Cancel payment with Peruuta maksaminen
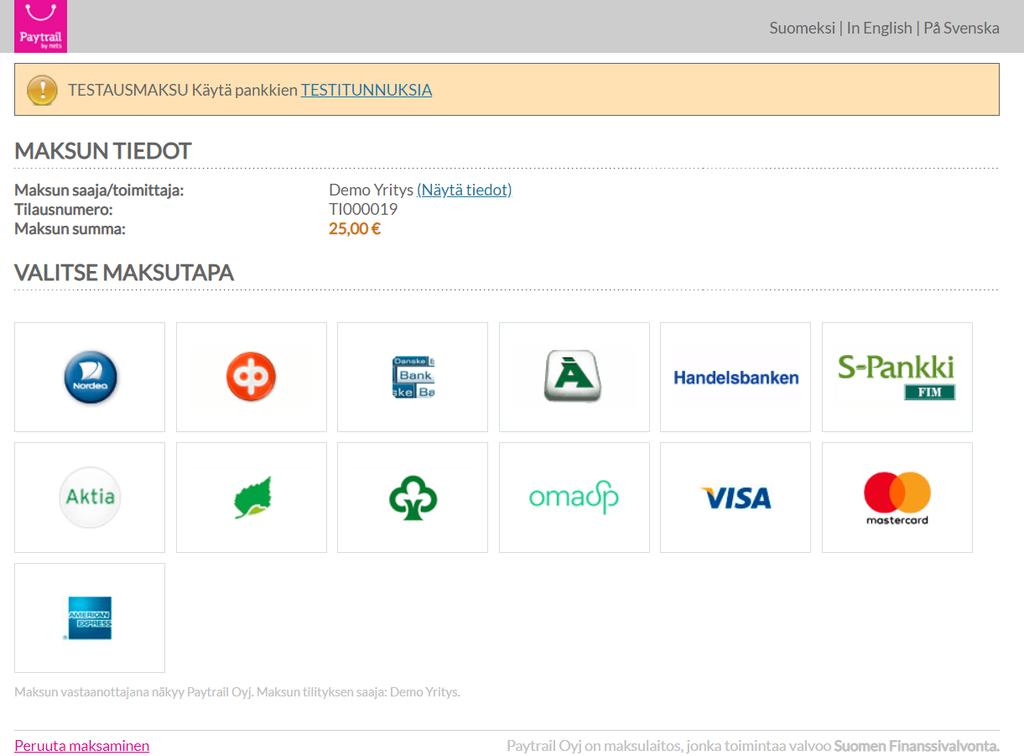Viewport: 1024px width, 756px height. pos(82,746)
